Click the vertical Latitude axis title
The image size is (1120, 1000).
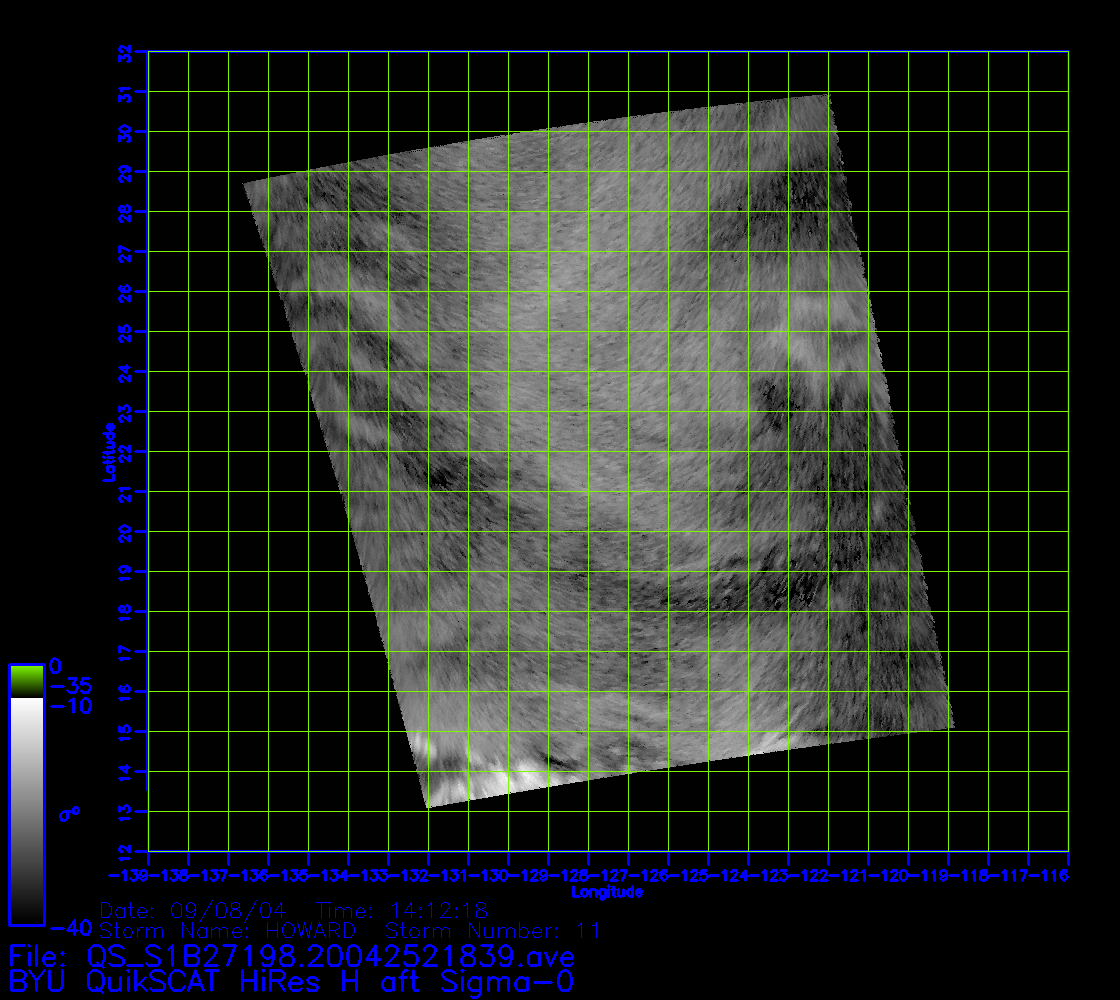[107, 452]
